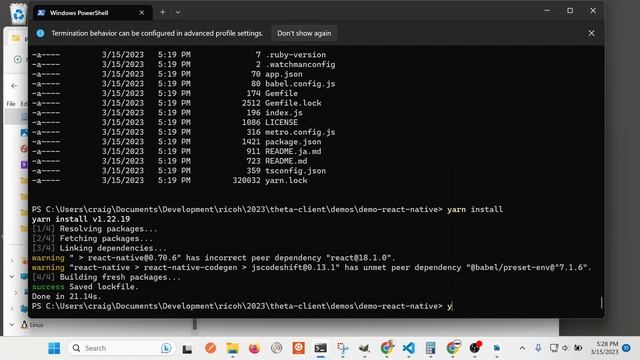
Task: Switch to the Windows PowerShell tab
Action: click(x=93, y=13)
